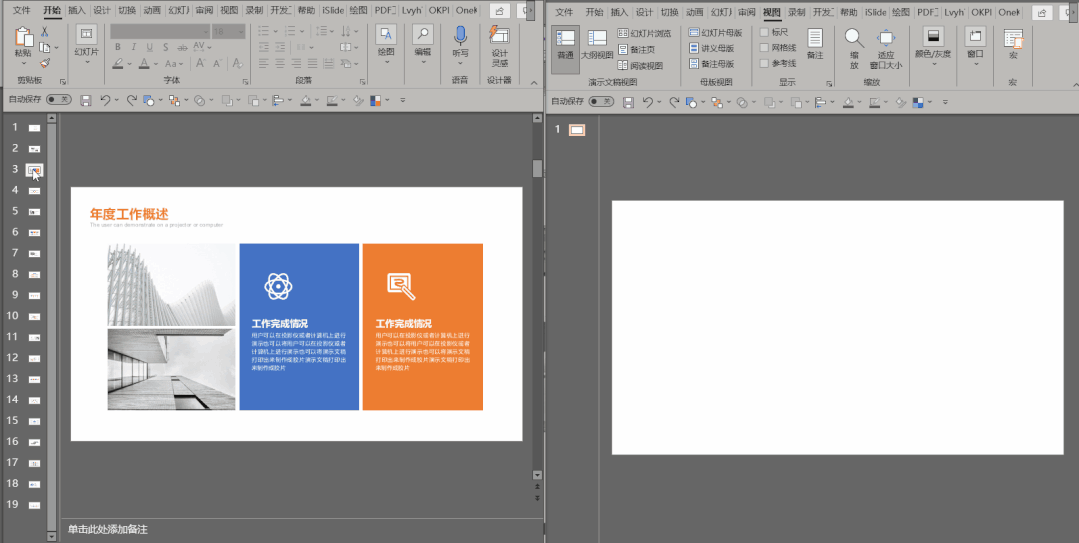Screen dimensions: 1079x543
Task: Check the 网格线 gridlines checkbox
Action: point(765,47)
